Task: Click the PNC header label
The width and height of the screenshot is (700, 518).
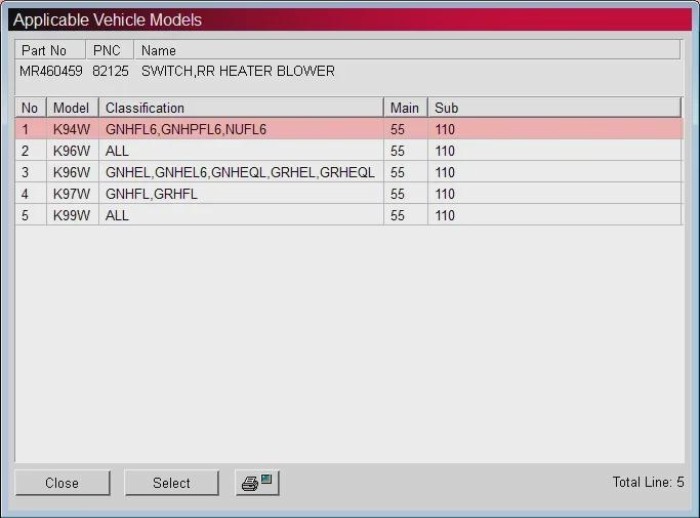Action: pyautogui.click(x=107, y=50)
